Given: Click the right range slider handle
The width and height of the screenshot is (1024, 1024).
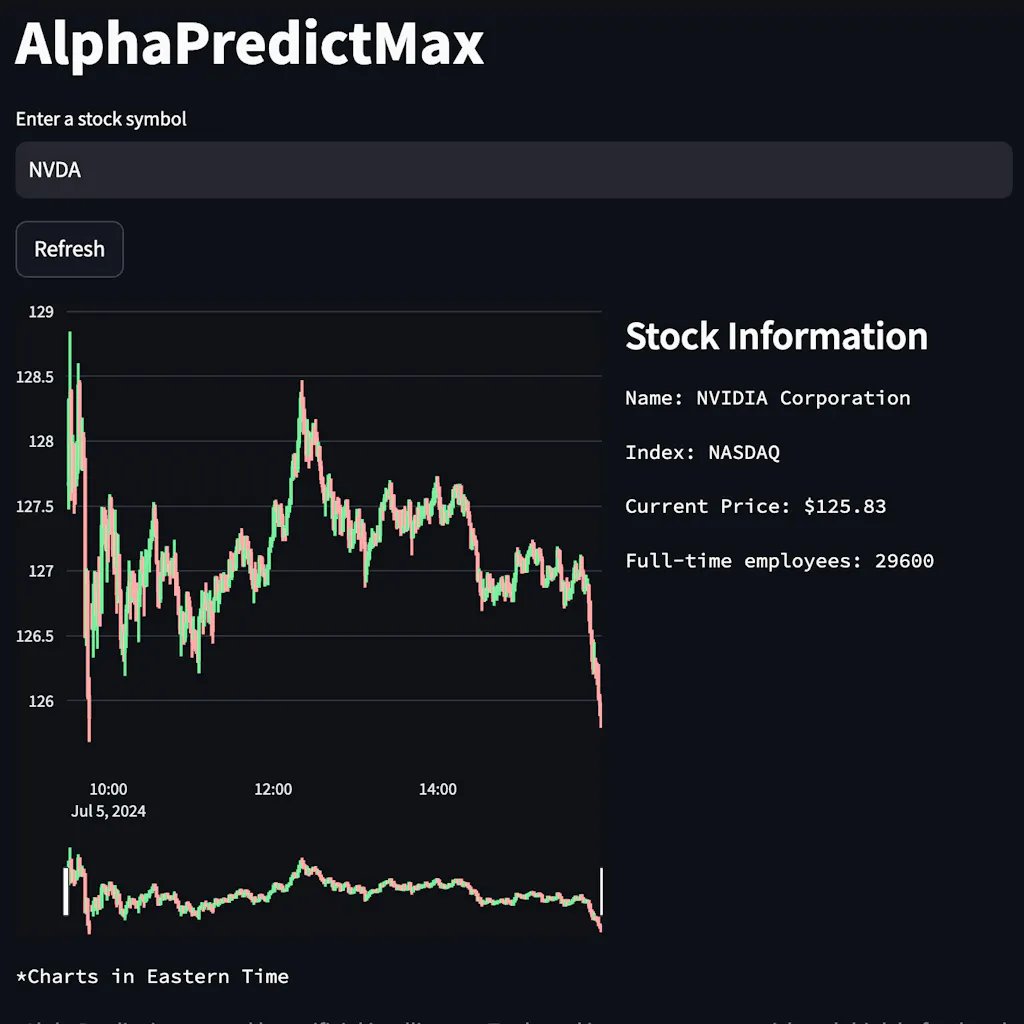Looking at the screenshot, I should 600,890.
